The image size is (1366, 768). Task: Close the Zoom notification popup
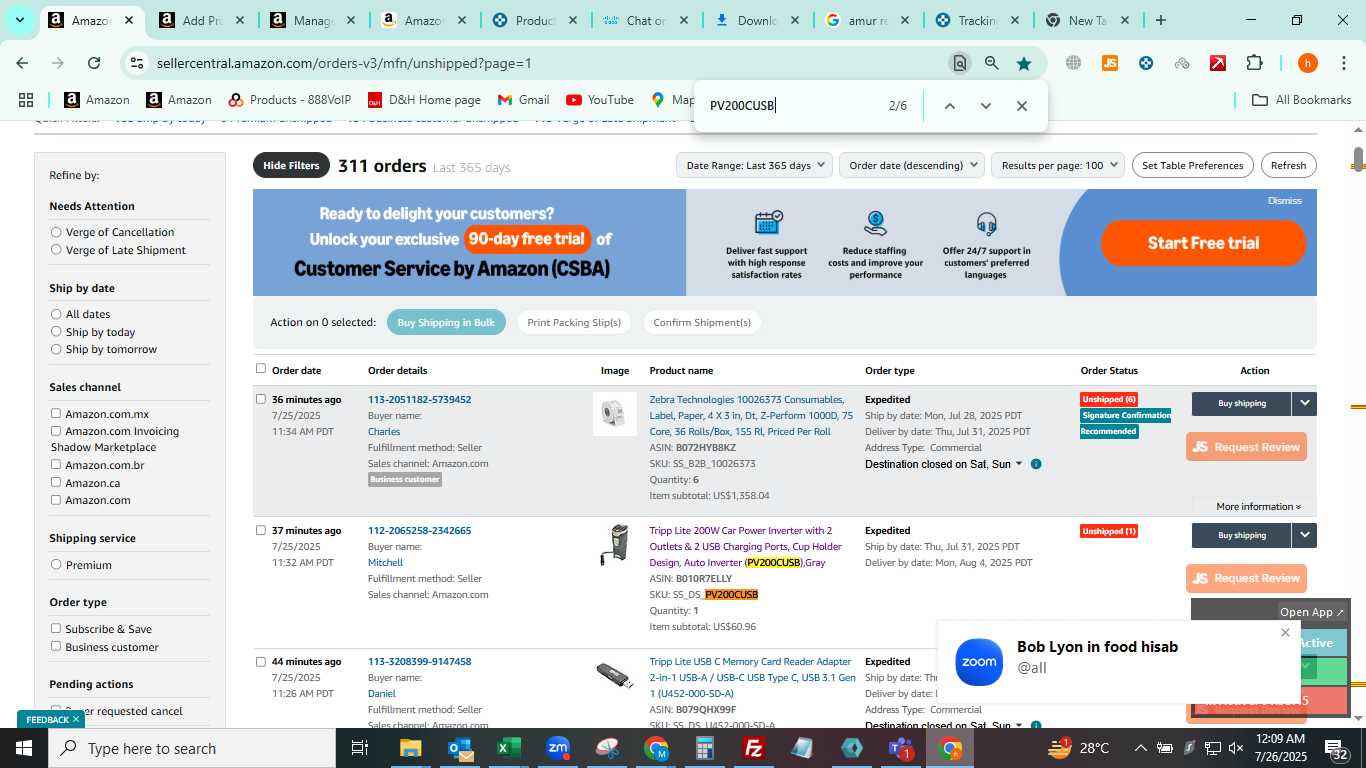coord(1285,632)
